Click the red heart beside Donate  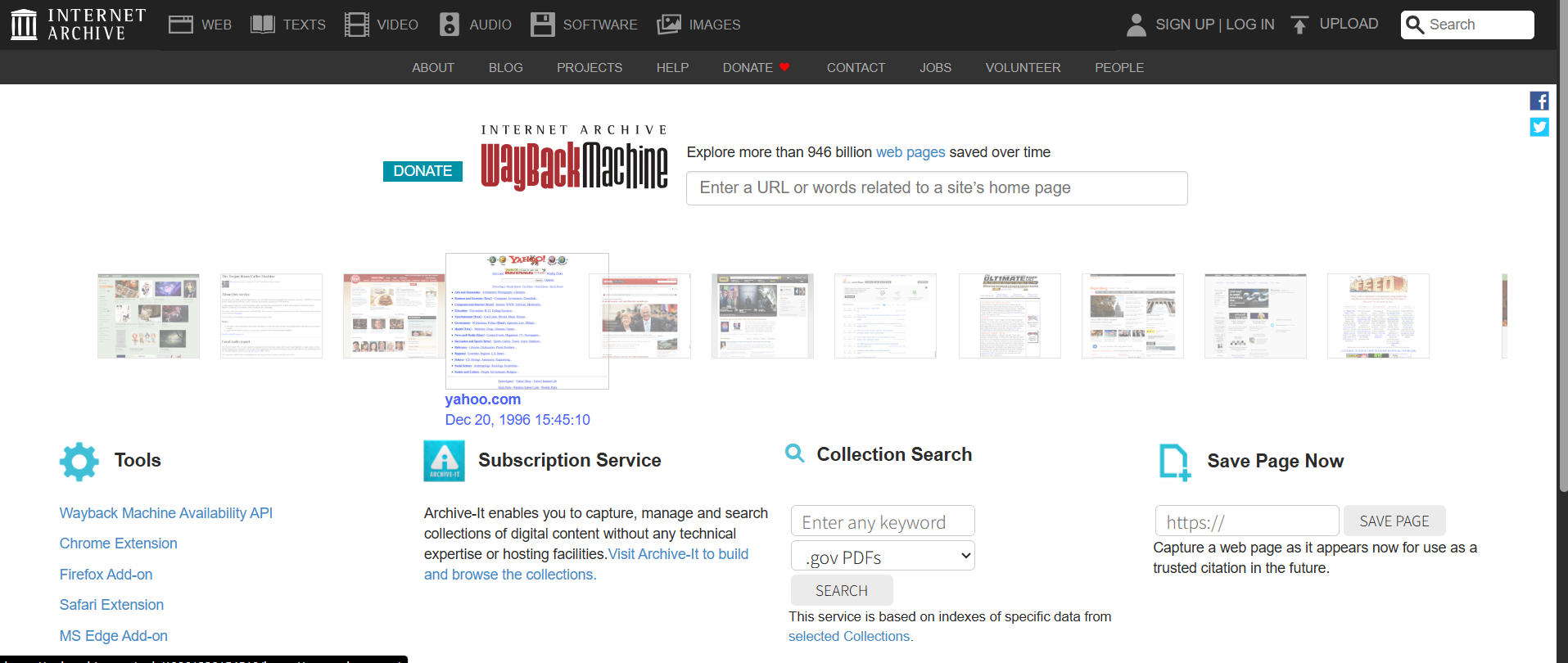(x=784, y=67)
